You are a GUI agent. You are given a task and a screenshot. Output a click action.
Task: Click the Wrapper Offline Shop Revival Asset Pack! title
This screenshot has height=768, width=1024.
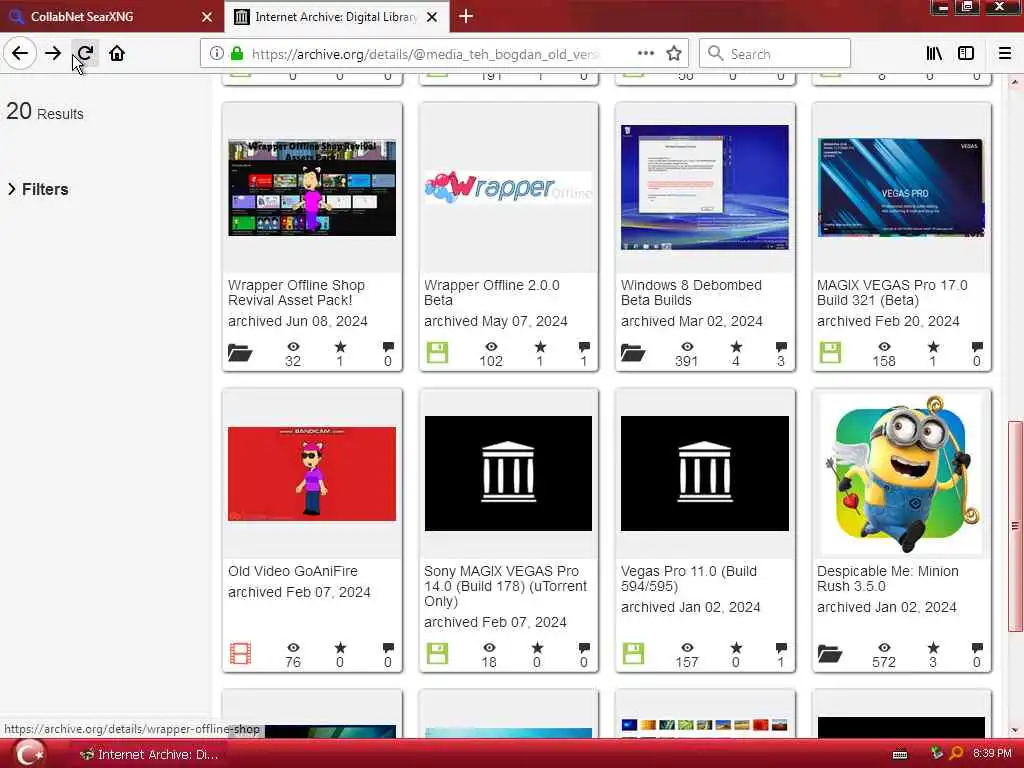tap(296, 293)
